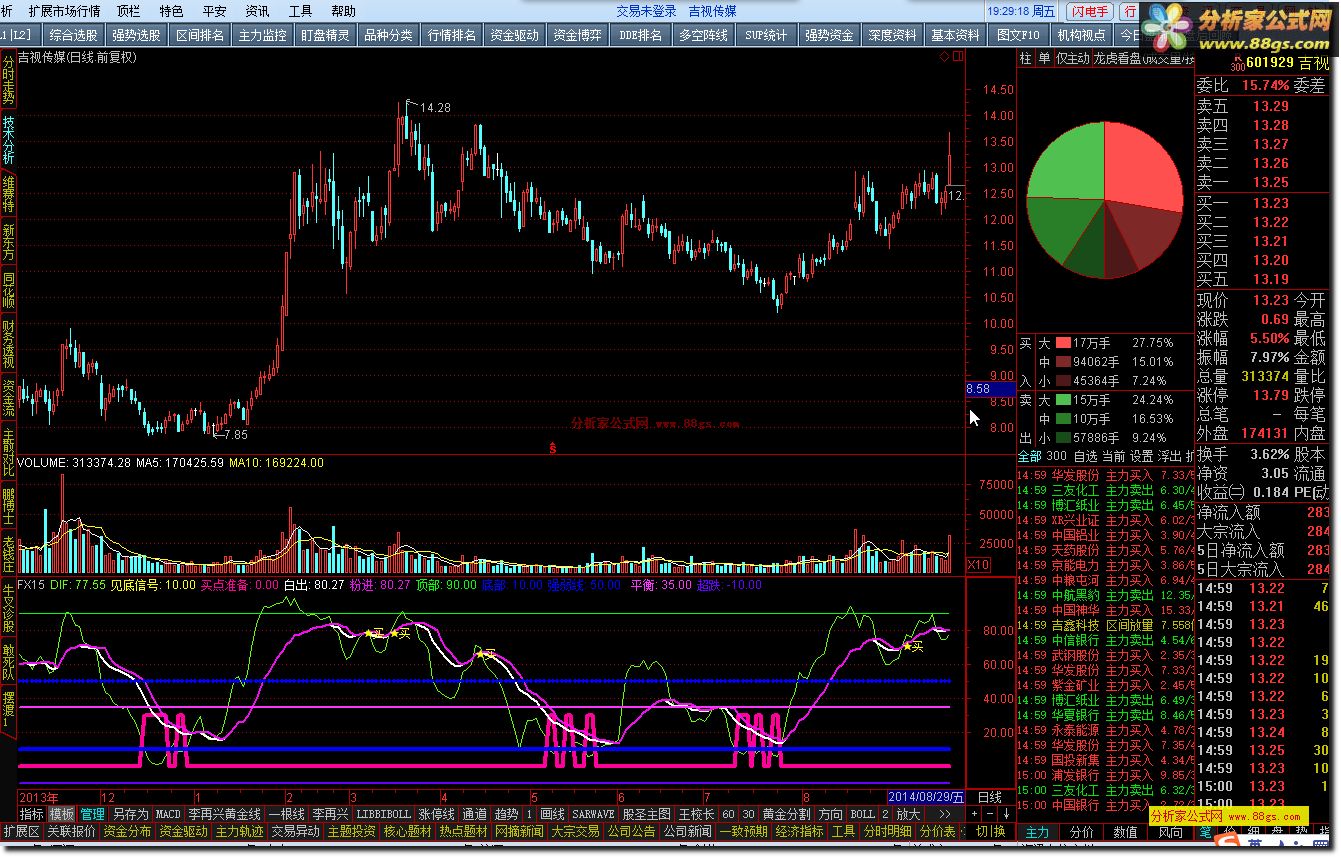Select the LIBBIBOLL indicator
Viewport: 1341px width, 857px height.
[x=383, y=814]
